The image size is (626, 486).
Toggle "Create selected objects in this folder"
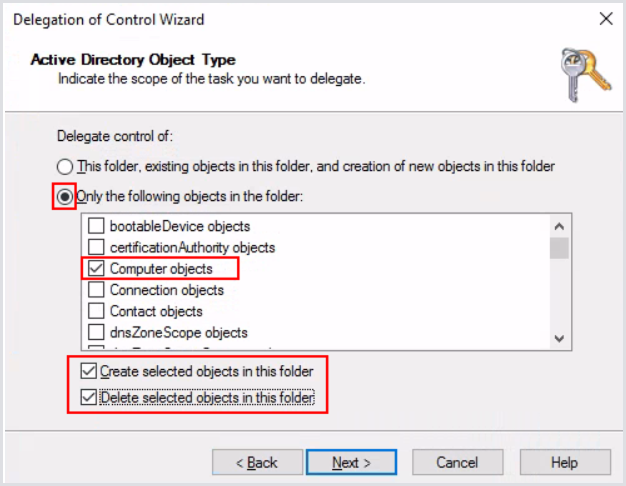point(89,372)
